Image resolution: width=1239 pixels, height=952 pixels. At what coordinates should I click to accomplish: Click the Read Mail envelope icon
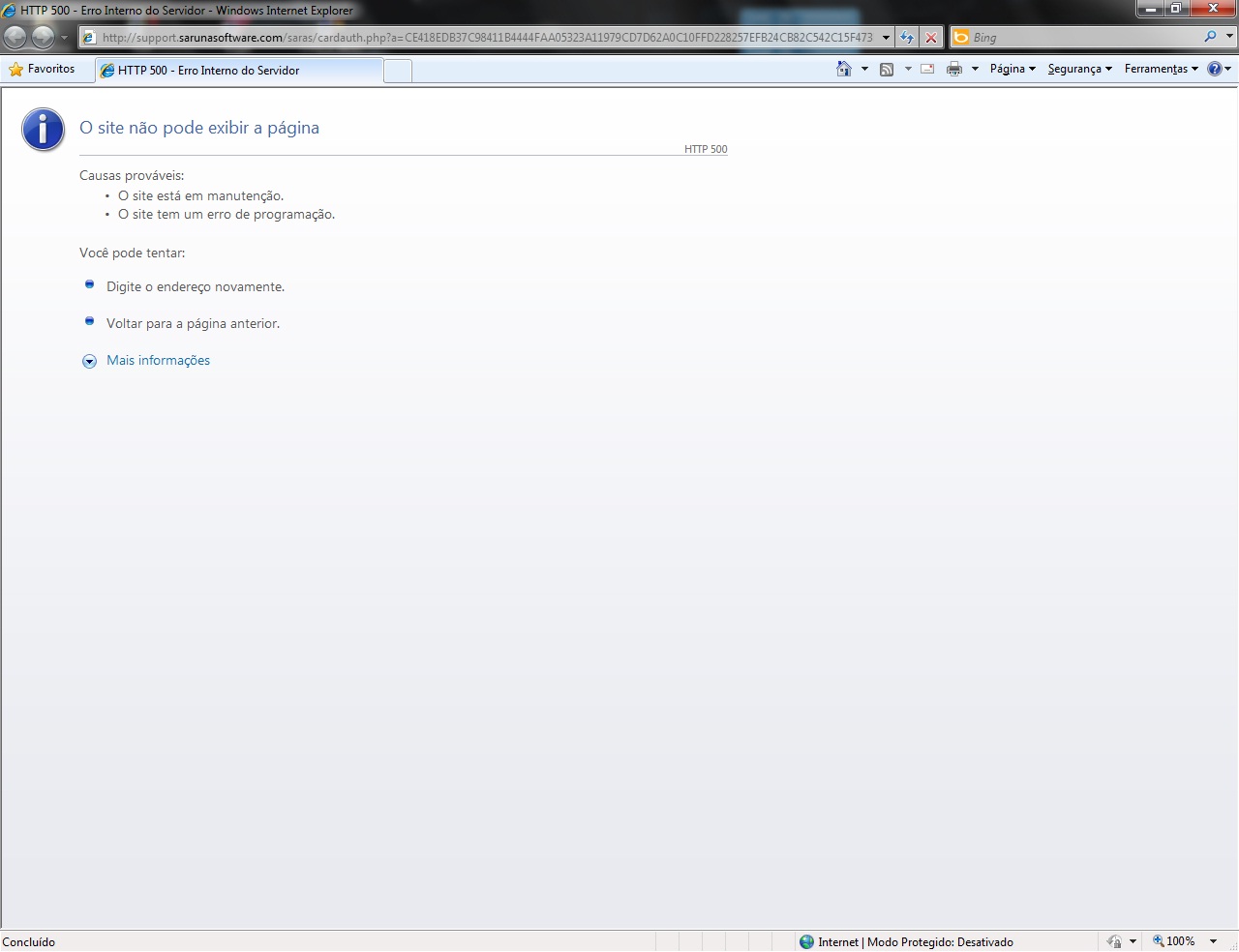coord(927,69)
